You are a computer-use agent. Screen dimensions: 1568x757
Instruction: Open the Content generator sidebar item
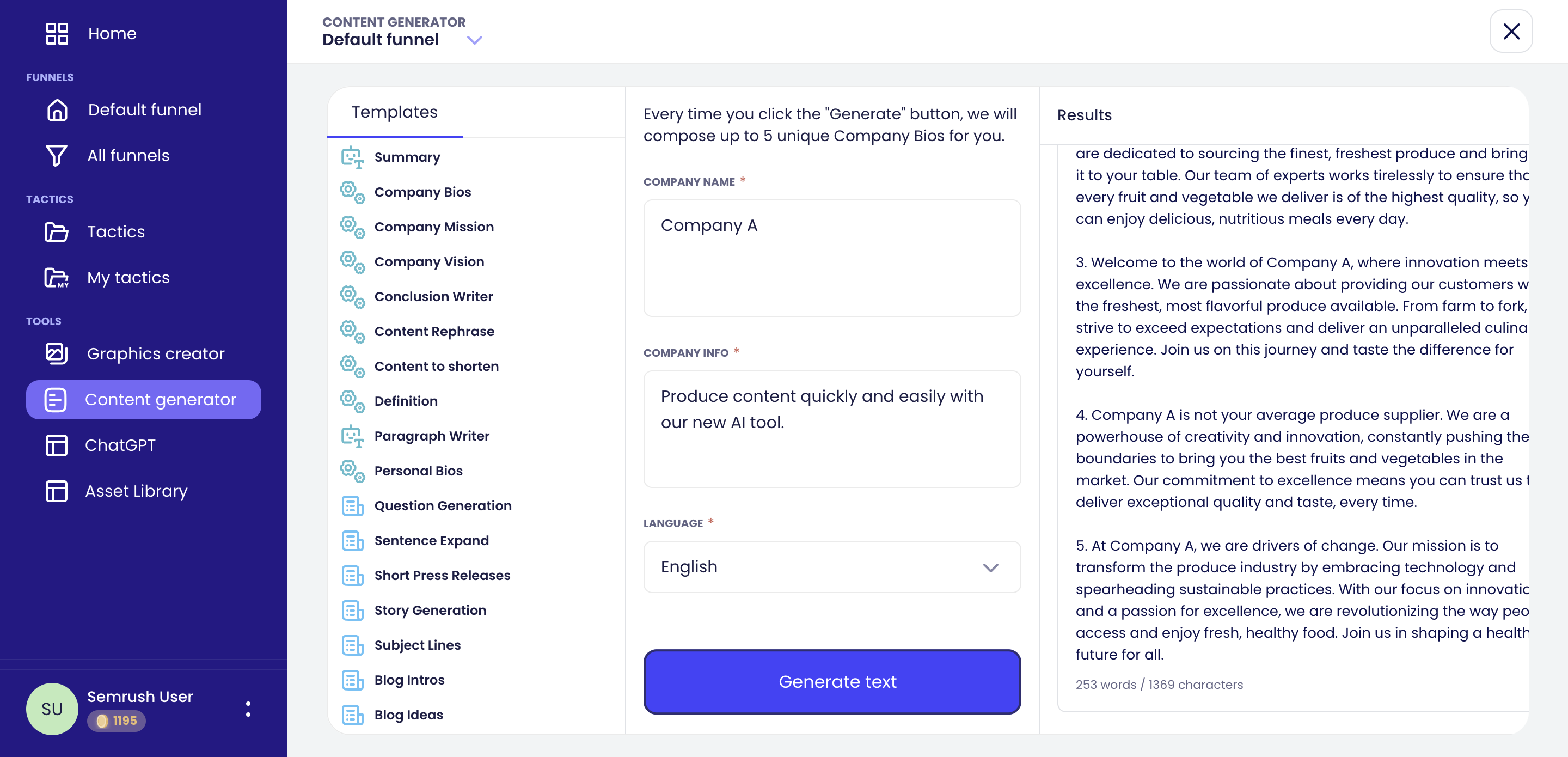tap(144, 400)
